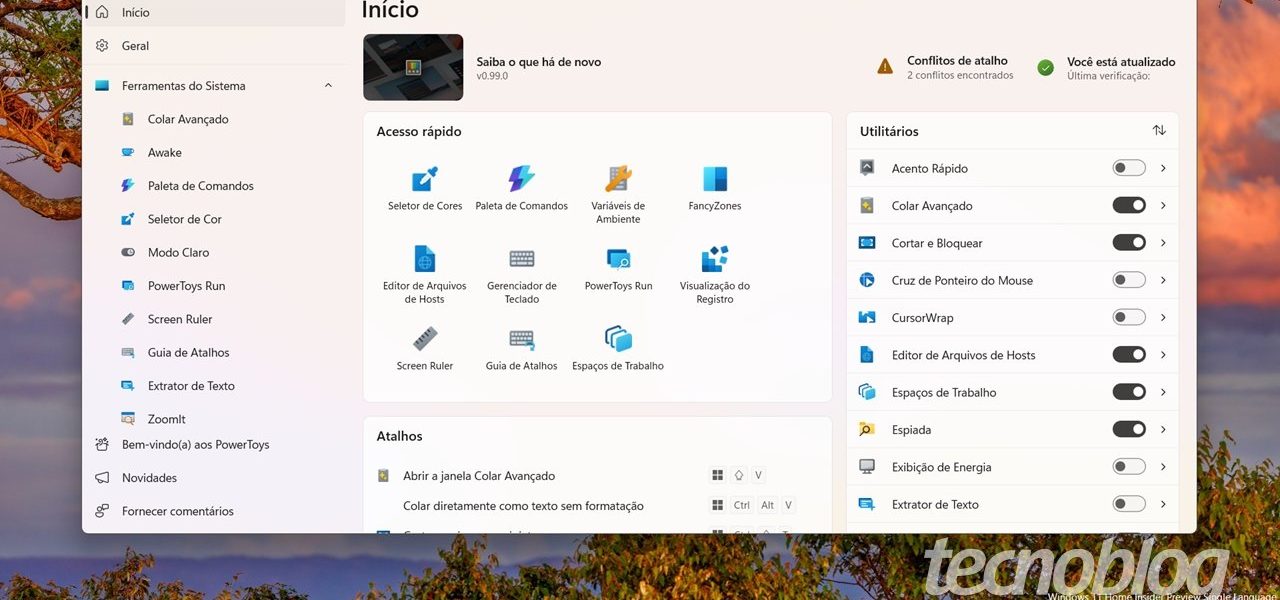Open Extrator de Texto details chevron
The image size is (1280, 600).
click(x=1163, y=504)
